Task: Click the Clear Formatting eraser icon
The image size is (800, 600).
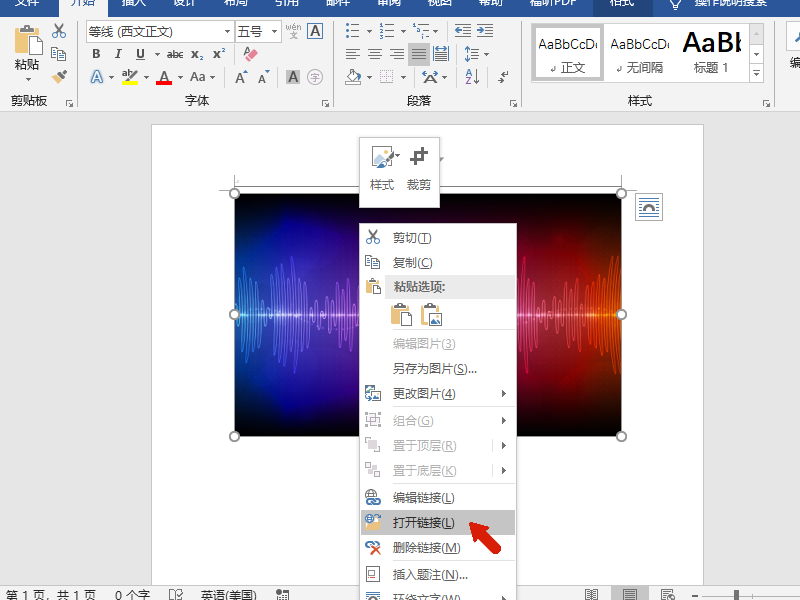Action: pyautogui.click(x=250, y=54)
